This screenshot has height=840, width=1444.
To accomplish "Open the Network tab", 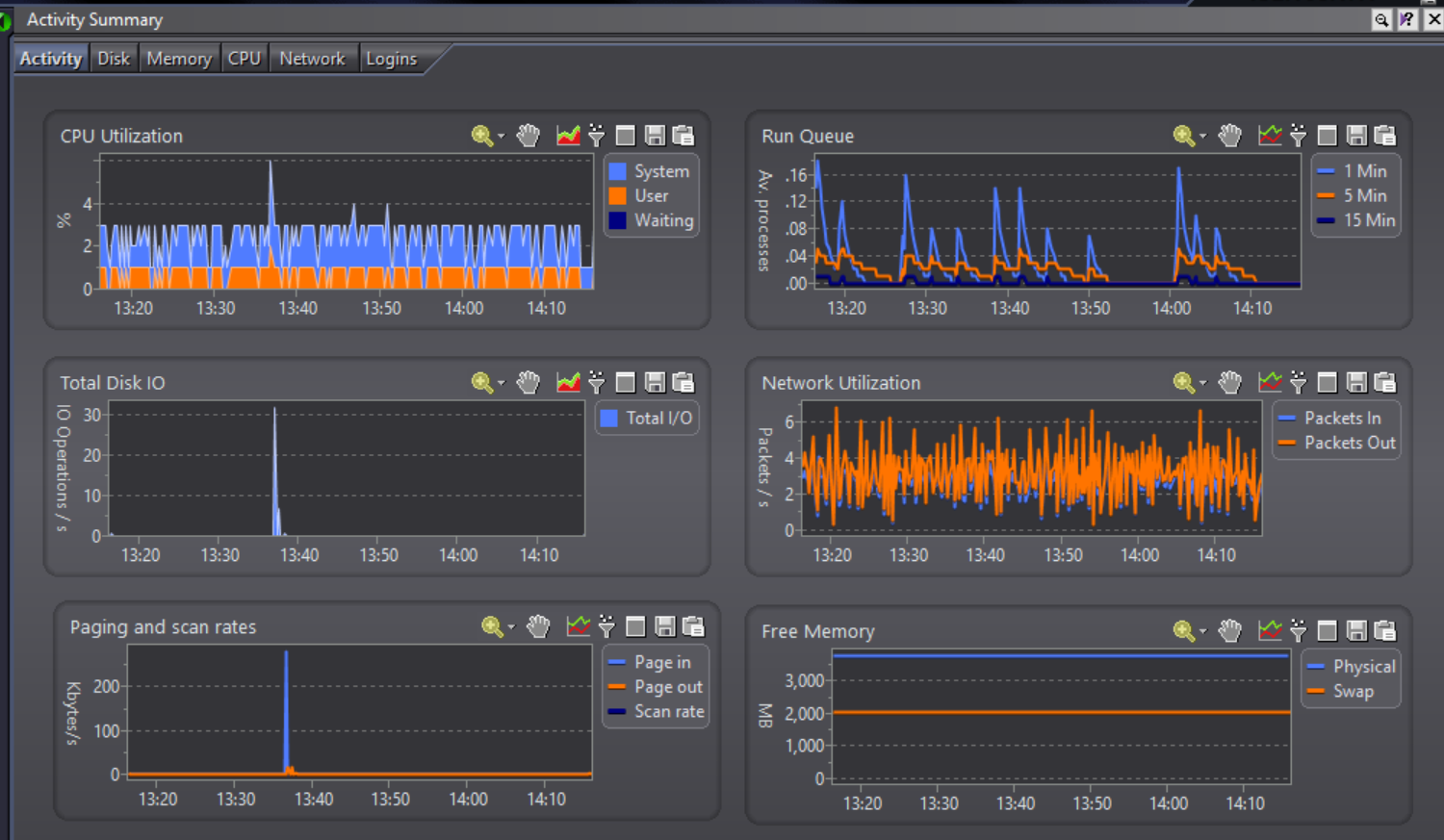I will tap(312, 59).
